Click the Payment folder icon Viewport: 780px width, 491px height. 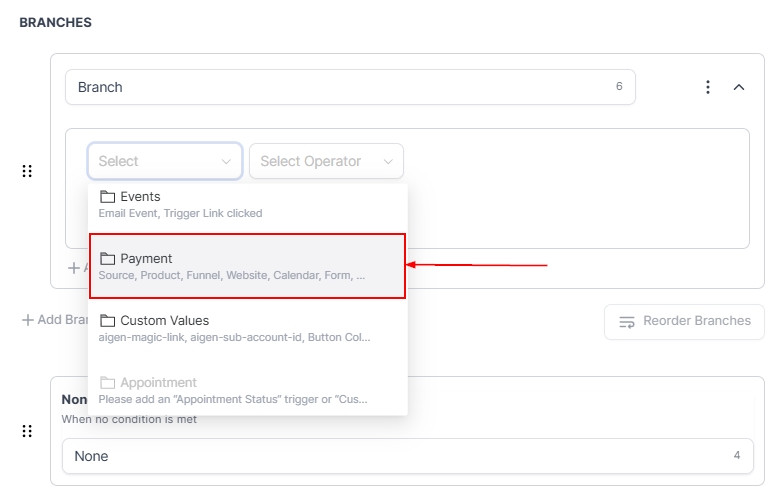(x=108, y=259)
